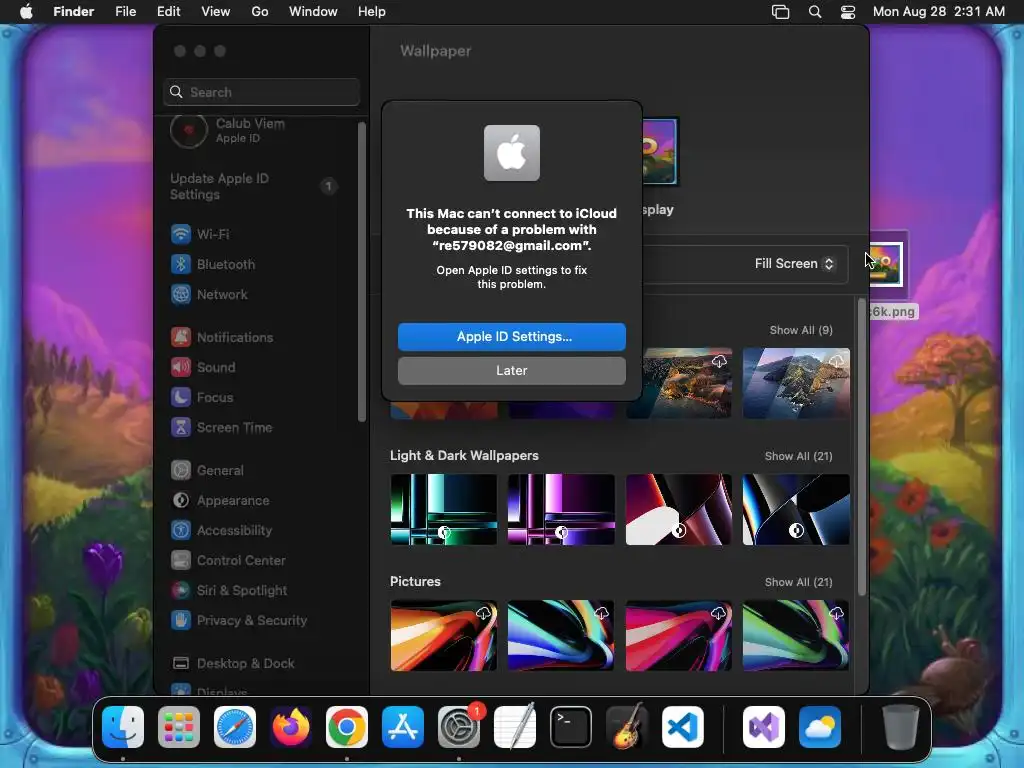Open Spotlight search in menu bar

814,12
